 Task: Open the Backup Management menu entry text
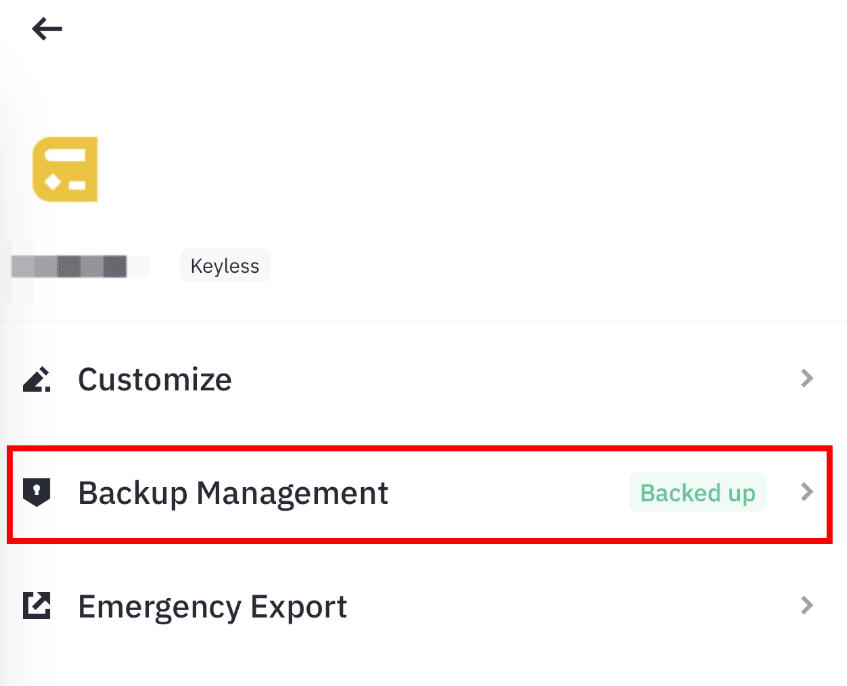coord(233,493)
